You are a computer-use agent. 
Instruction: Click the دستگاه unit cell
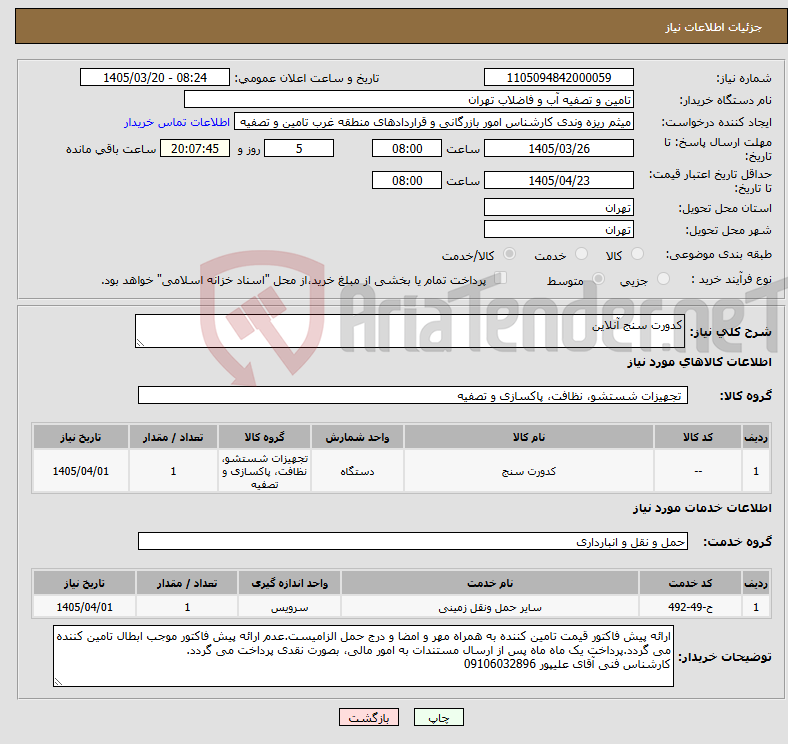click(357, 471)
